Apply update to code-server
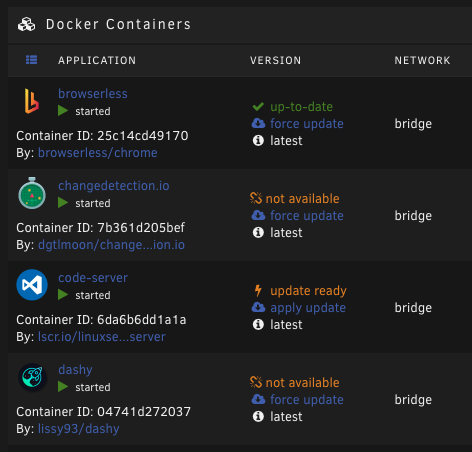 tap(308, 308)
